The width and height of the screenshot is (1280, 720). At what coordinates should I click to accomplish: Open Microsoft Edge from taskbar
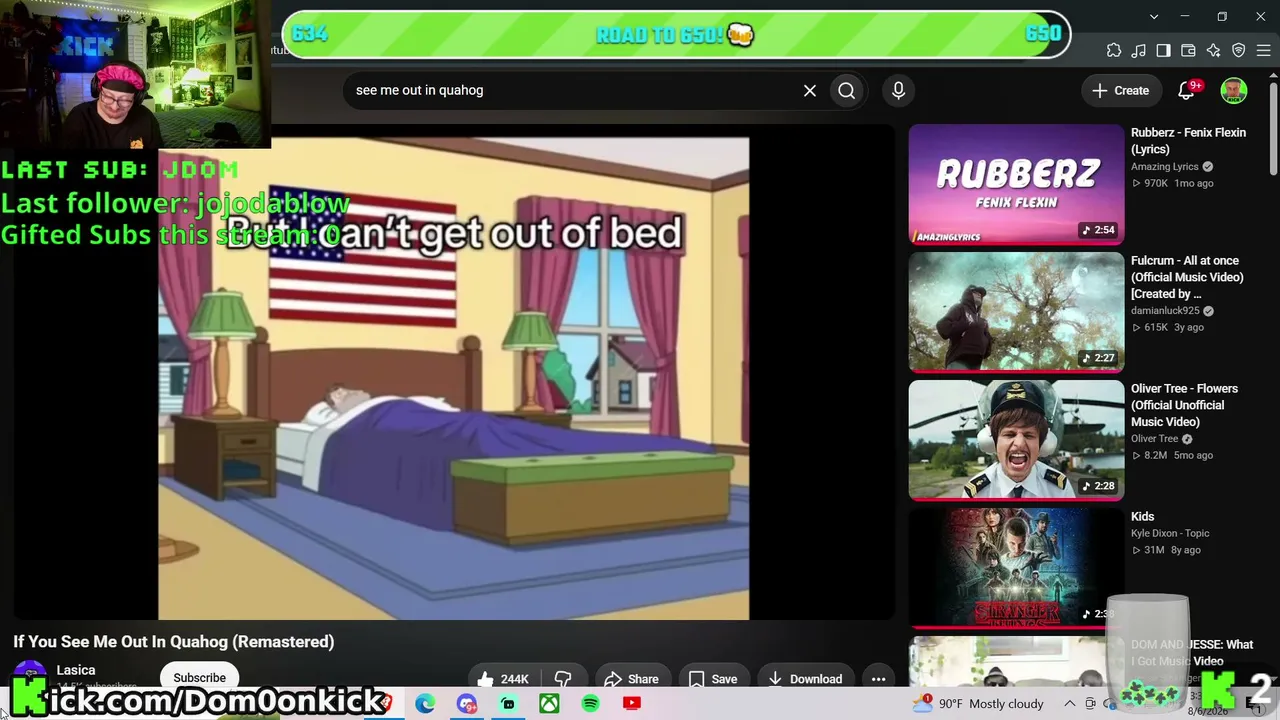(x=425, y=704)
